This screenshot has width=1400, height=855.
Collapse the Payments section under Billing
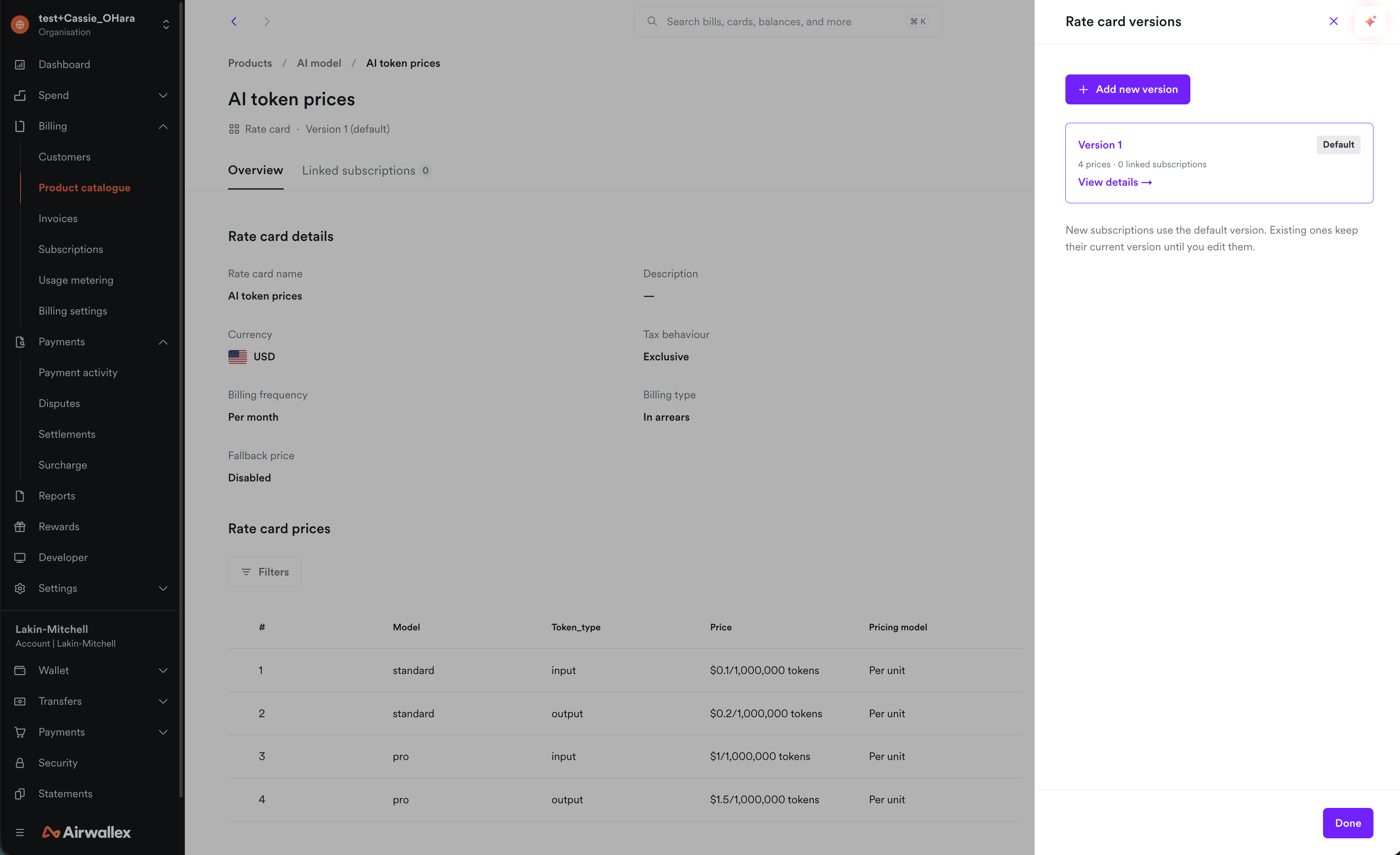pyautogui.click(x=163, y=341)
